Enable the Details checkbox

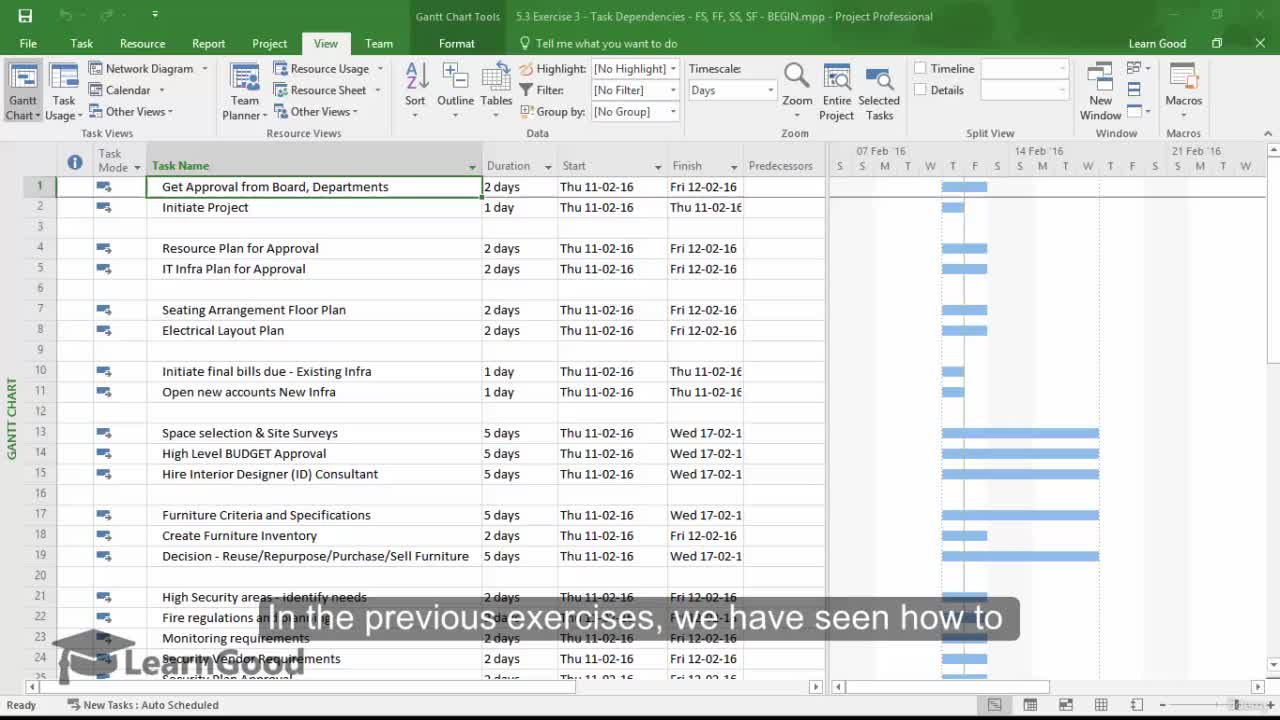[920, 90]
